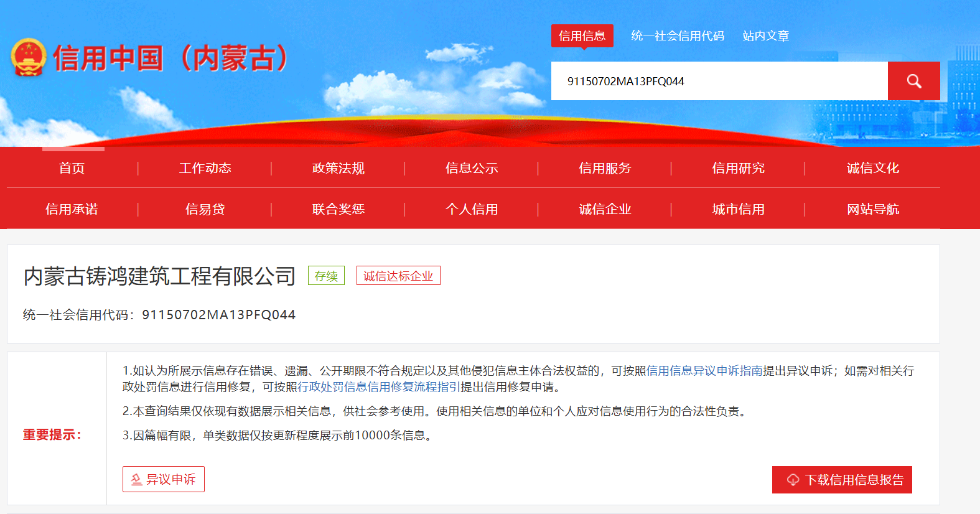The image size is (980, 514).
Task: Click the 诚信达标企业 badge
Action: point(398,276)
